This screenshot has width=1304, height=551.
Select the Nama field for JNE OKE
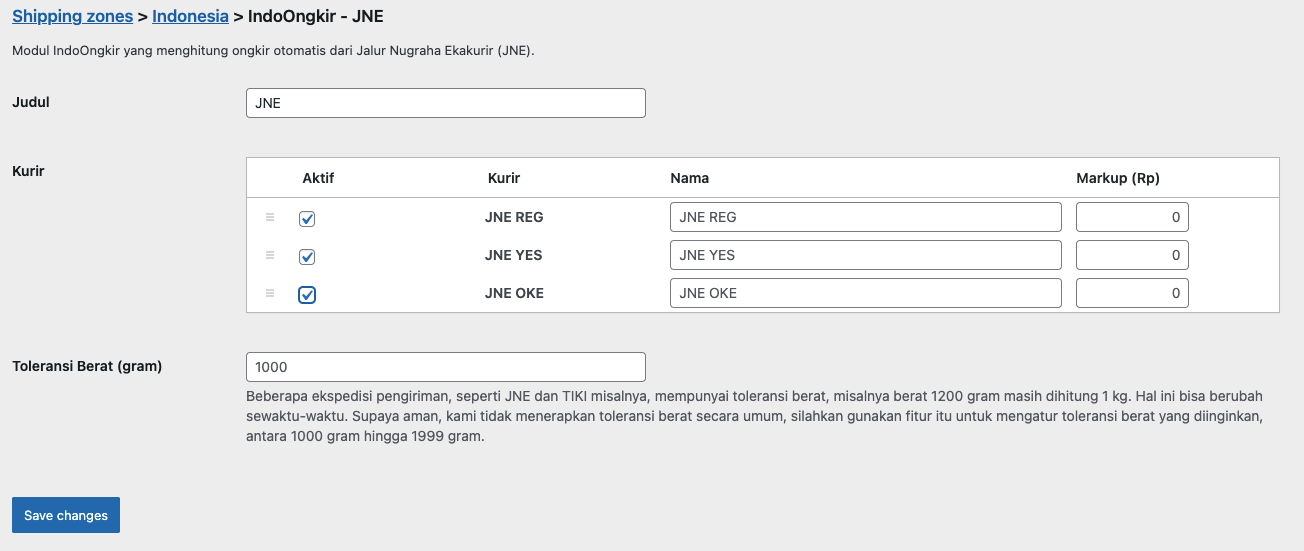(865, 293)
